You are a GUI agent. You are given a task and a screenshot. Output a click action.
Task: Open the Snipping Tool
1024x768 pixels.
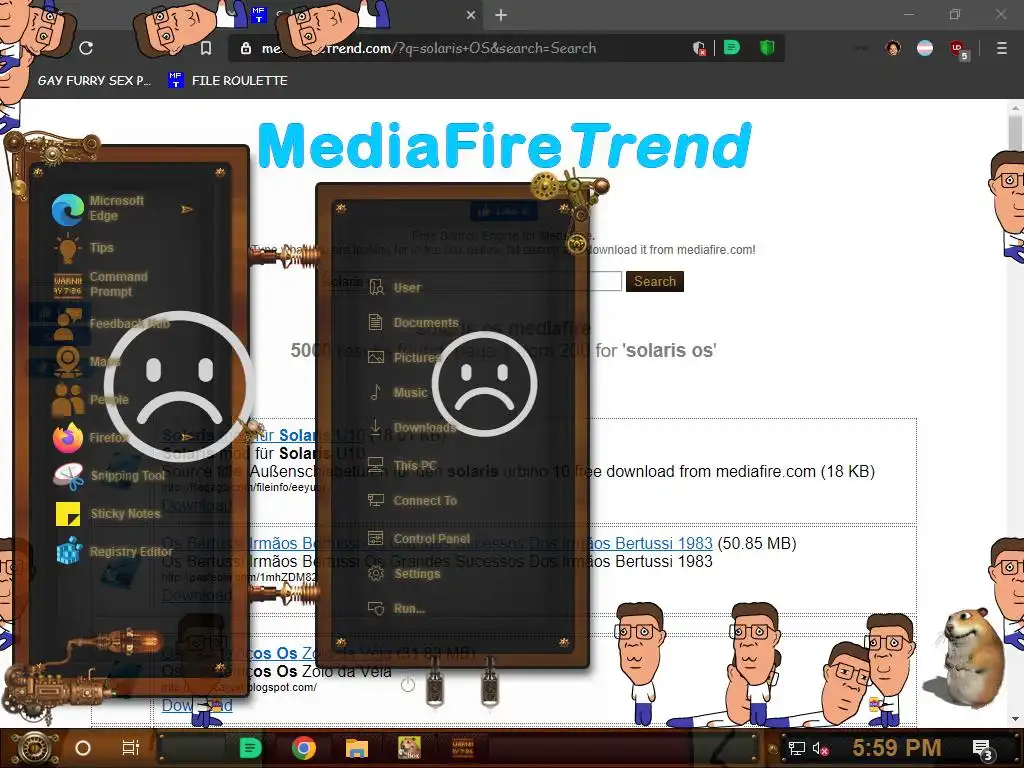109,476
